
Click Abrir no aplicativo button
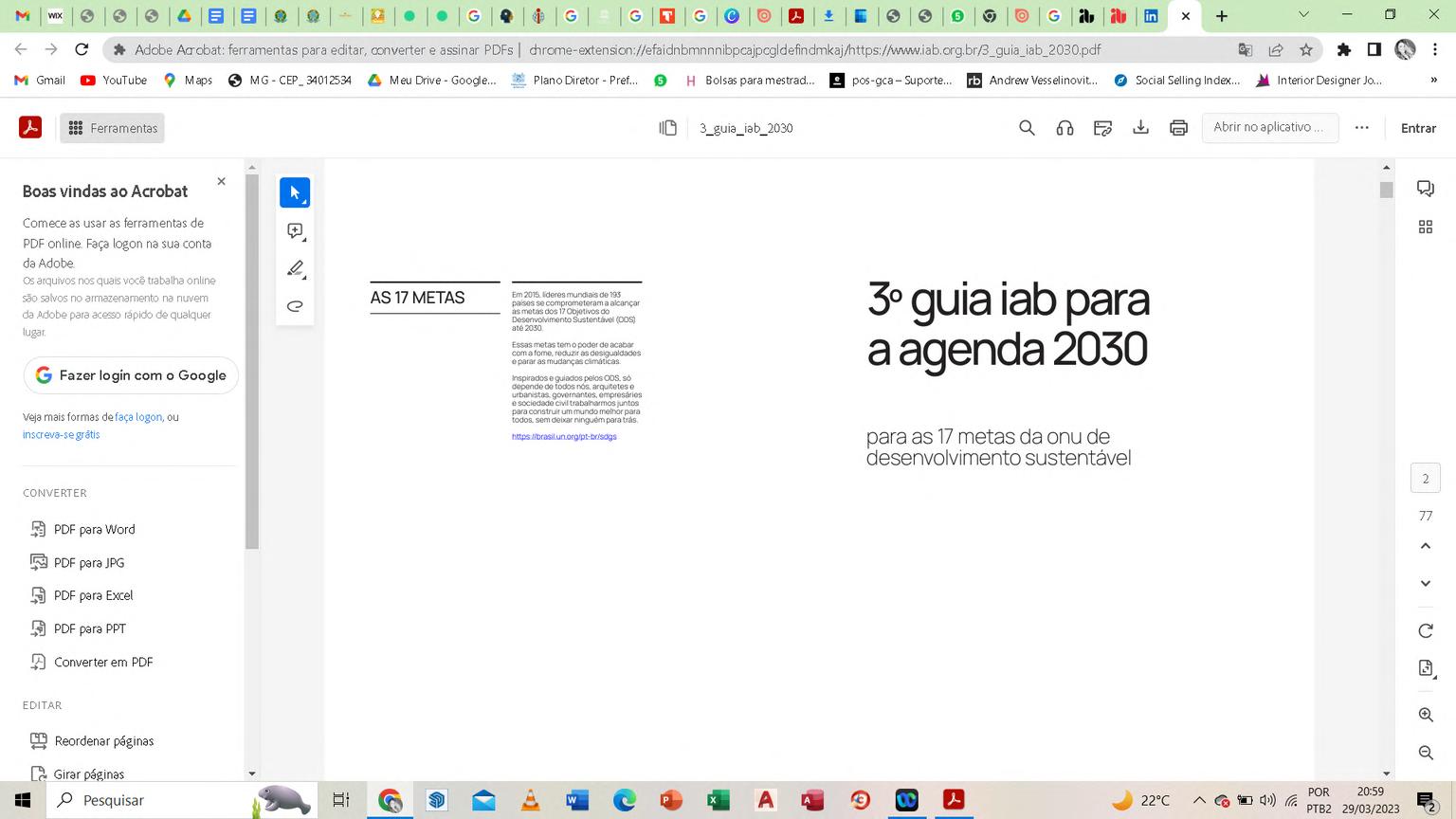[1269, 127]
